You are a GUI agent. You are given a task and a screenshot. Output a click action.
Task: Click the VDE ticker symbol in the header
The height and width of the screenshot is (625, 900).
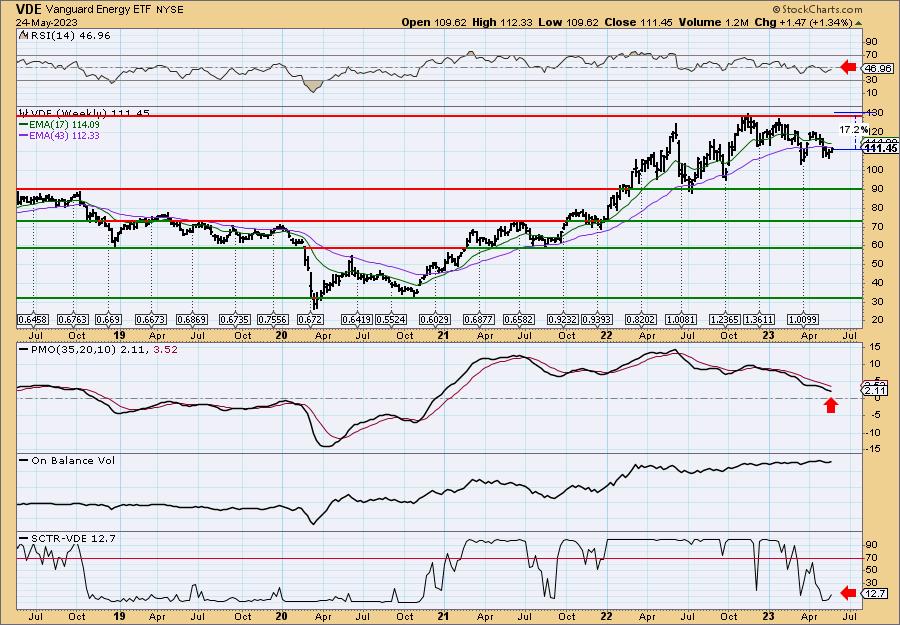[28, 9]
